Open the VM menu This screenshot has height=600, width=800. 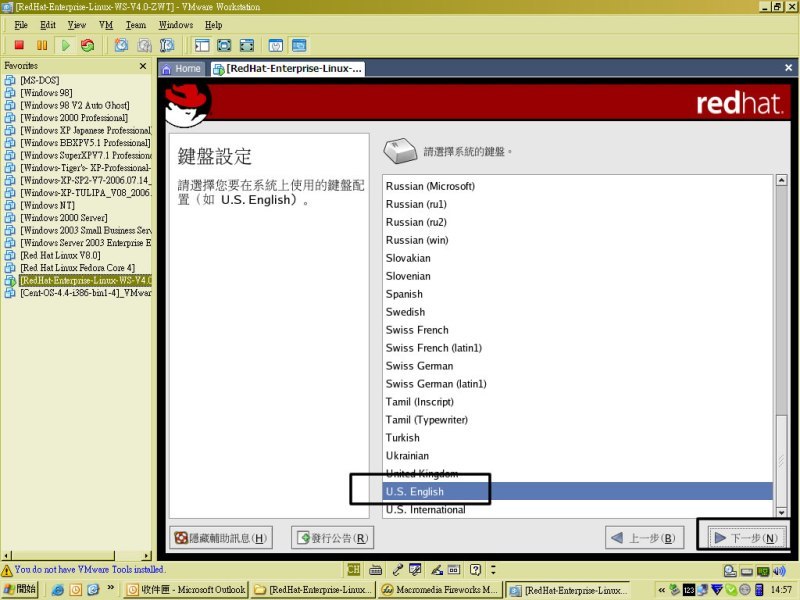click(106, 25)
